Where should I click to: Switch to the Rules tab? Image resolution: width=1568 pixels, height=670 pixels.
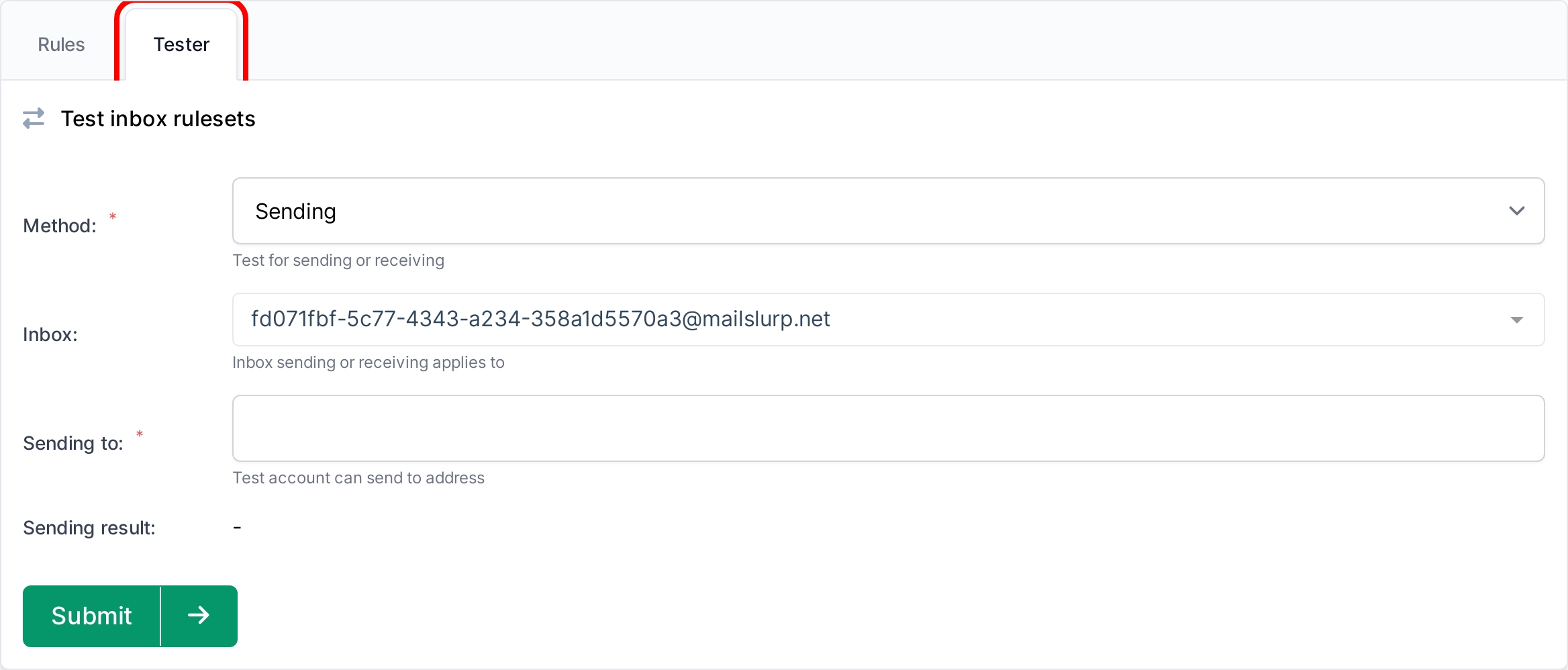pos(61,44)
